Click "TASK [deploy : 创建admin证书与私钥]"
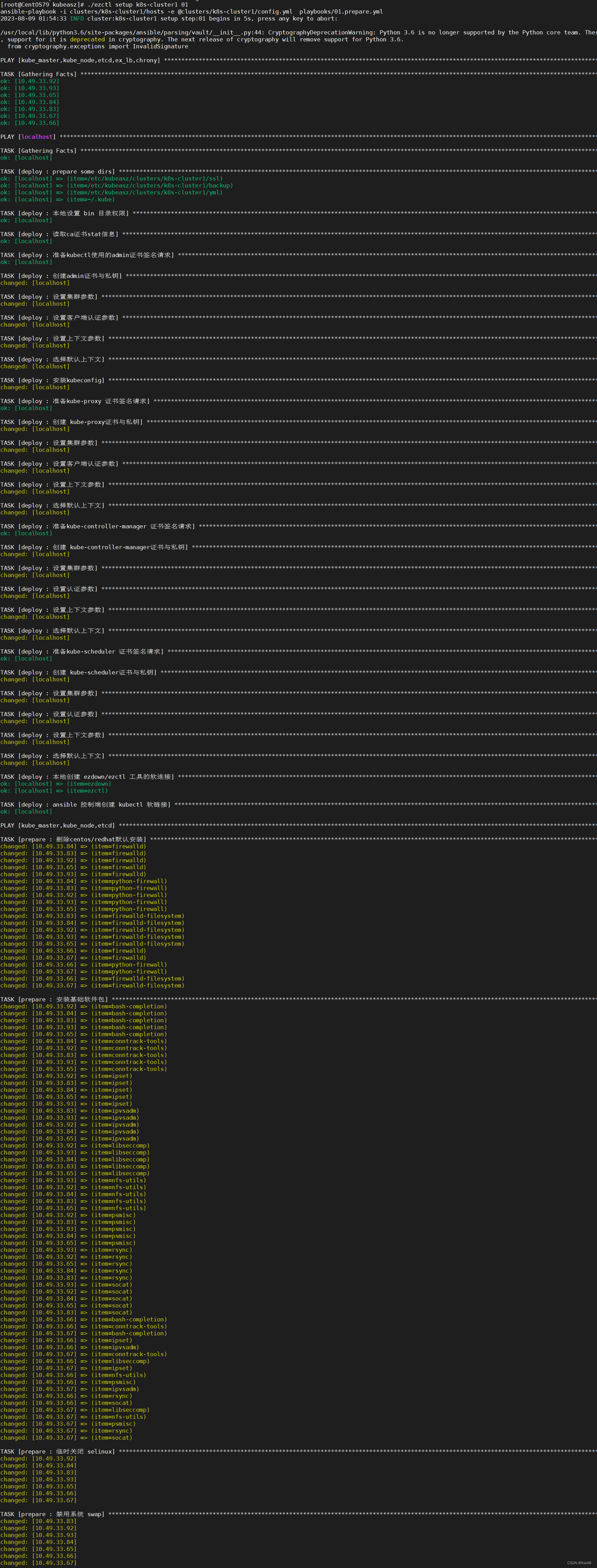This screenshot has height=1568, width=597. click(x=62, y=276)
